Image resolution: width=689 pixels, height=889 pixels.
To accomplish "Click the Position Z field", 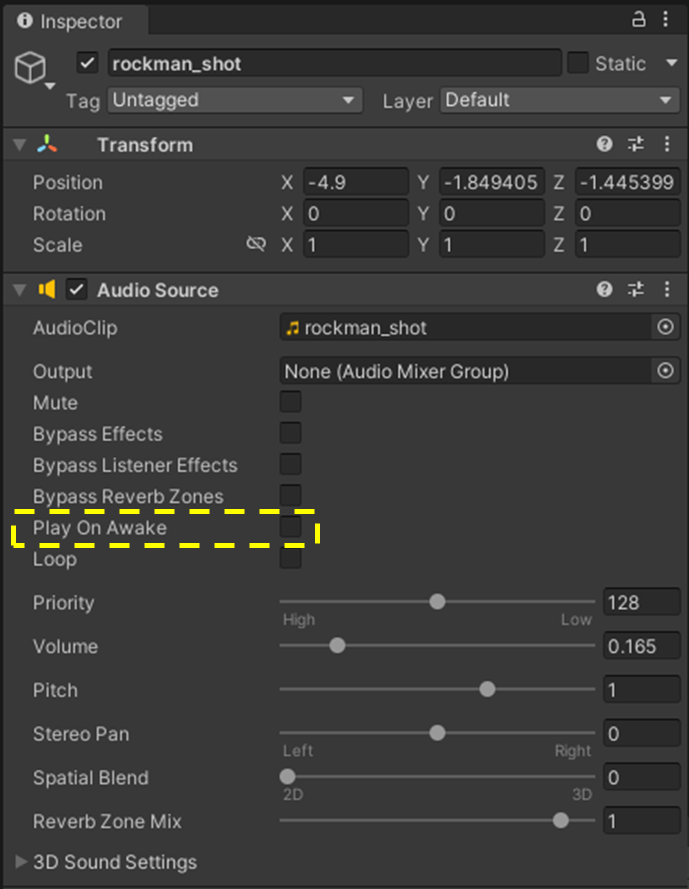I will click(628, 182).
